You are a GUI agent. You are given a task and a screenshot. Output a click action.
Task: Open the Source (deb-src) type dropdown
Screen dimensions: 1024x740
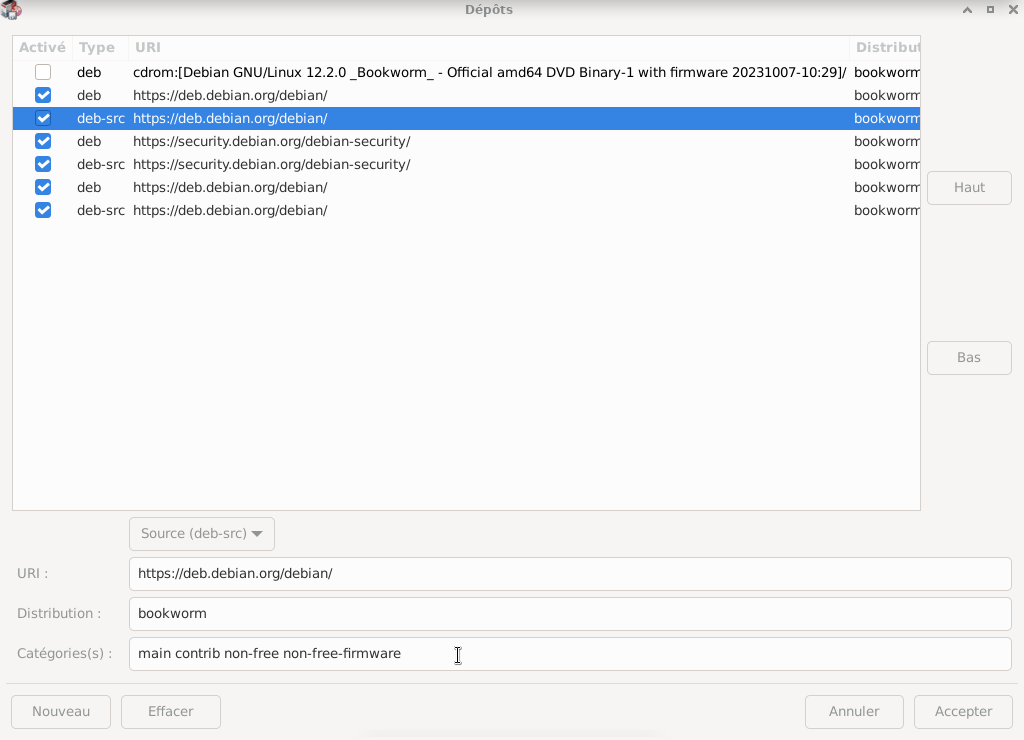[202, 534]
